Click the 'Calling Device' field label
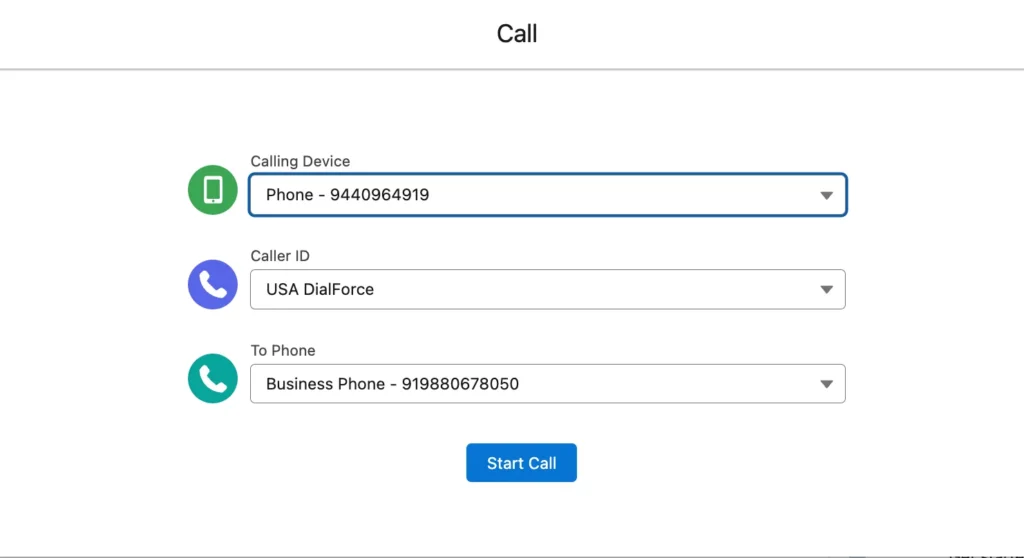The image size is (1024, 558). 300,162
